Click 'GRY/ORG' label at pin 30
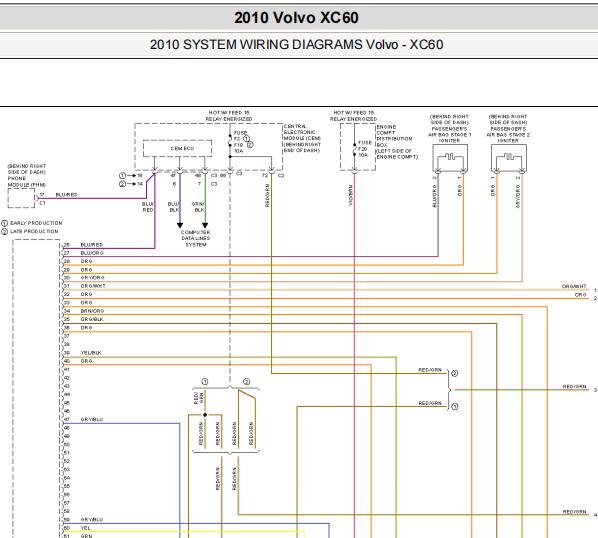598x538 pixels. coord(92,278)
